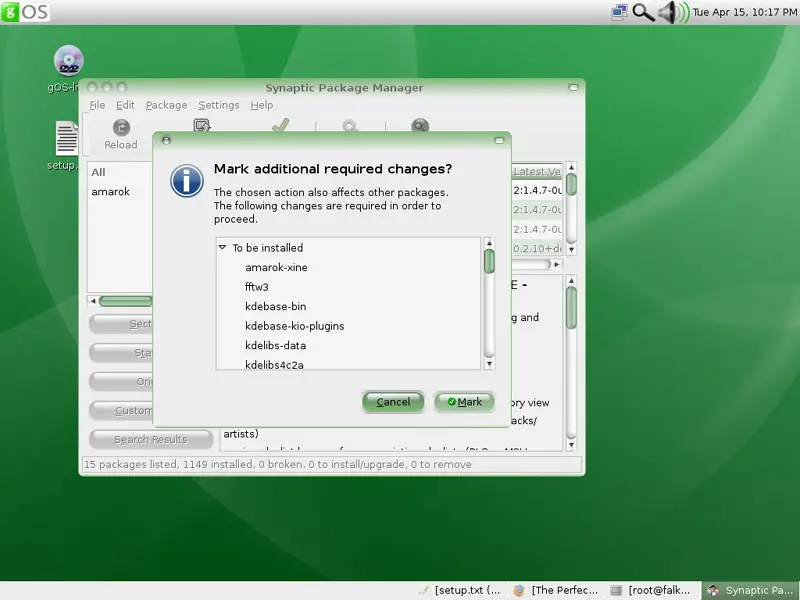The image size is (800, 600).
Task: Click the Search Results filter button
Action: 151,439
